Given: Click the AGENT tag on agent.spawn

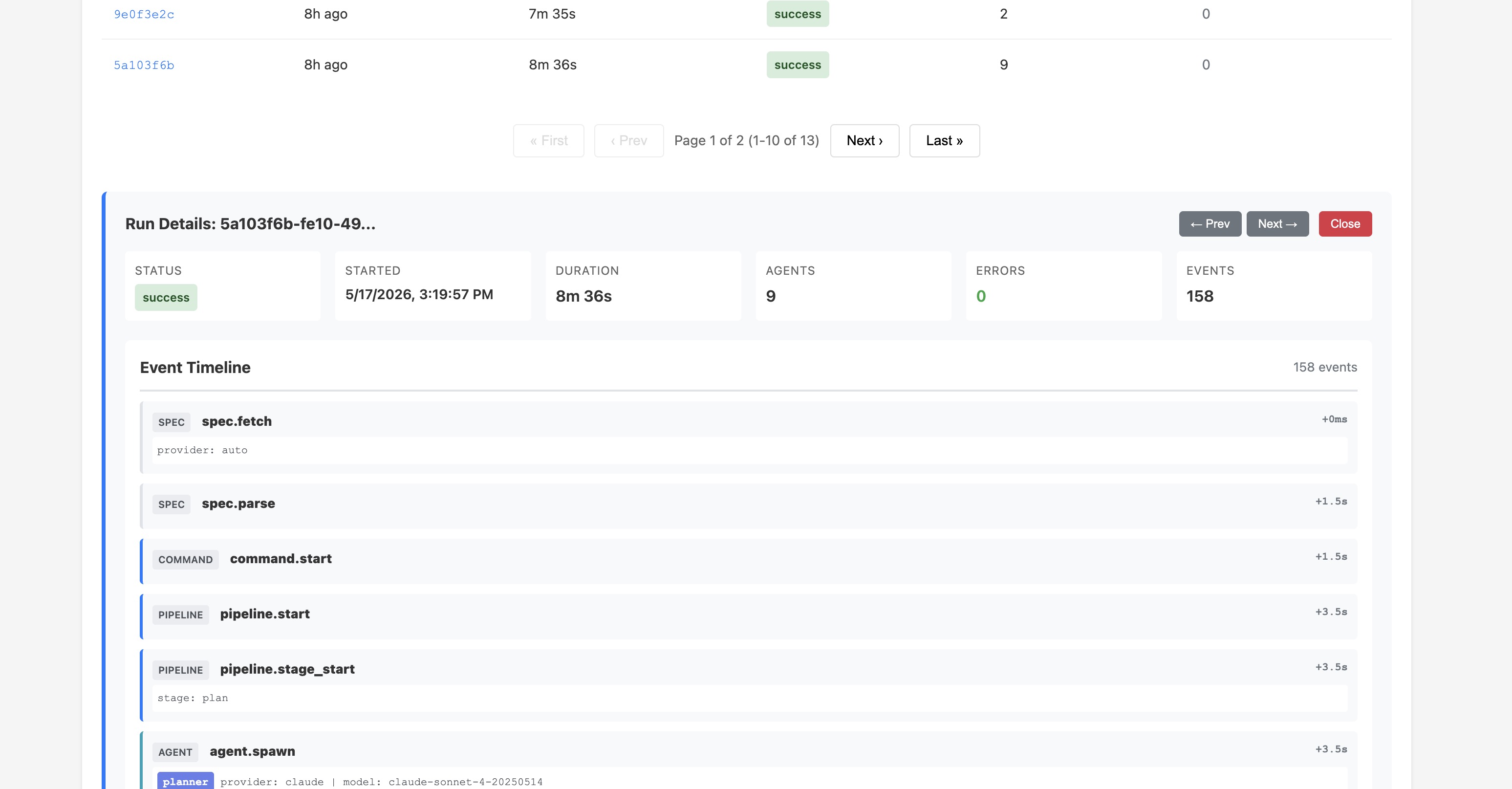Looking at the screenshot, I should tap(175, 752).
